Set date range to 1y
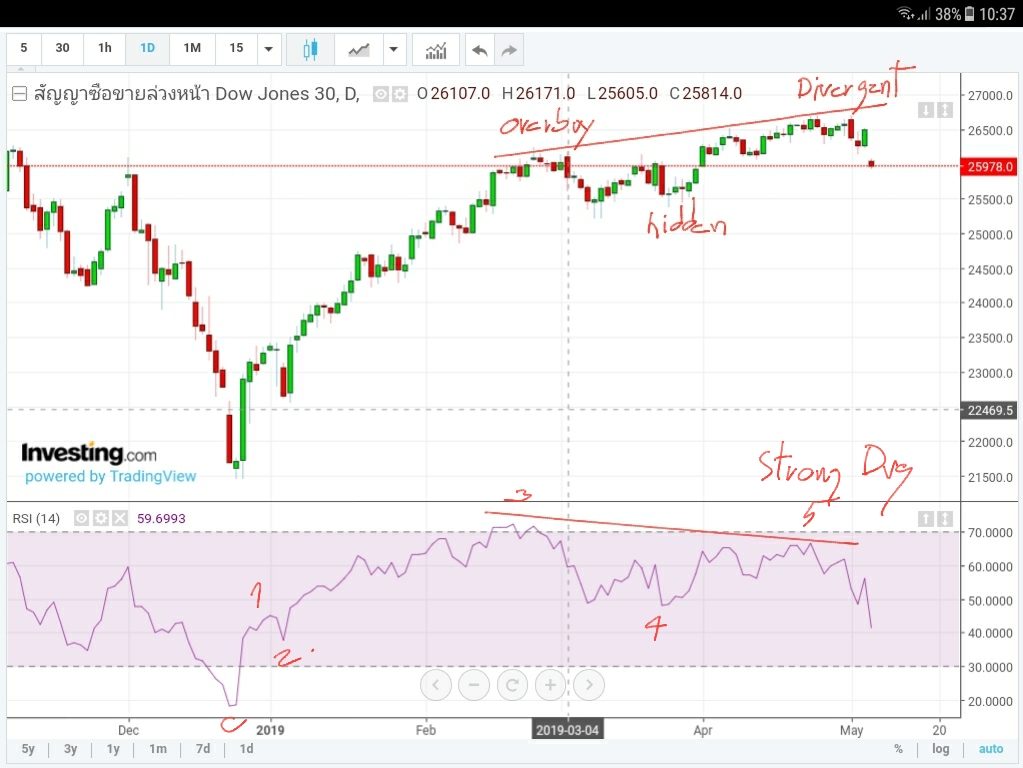This screenshot has width=1023, height=768. pos(114,749)
